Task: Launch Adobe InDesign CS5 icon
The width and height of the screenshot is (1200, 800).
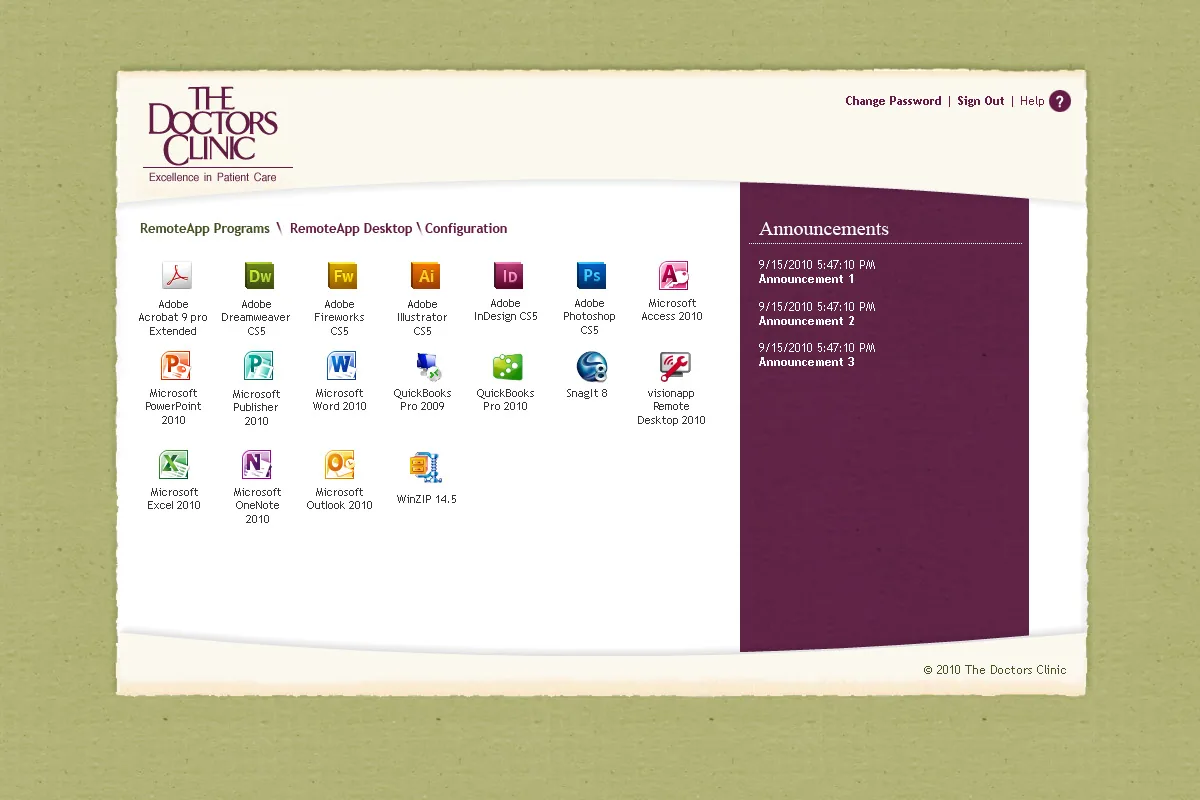Action: pos(508,276)
